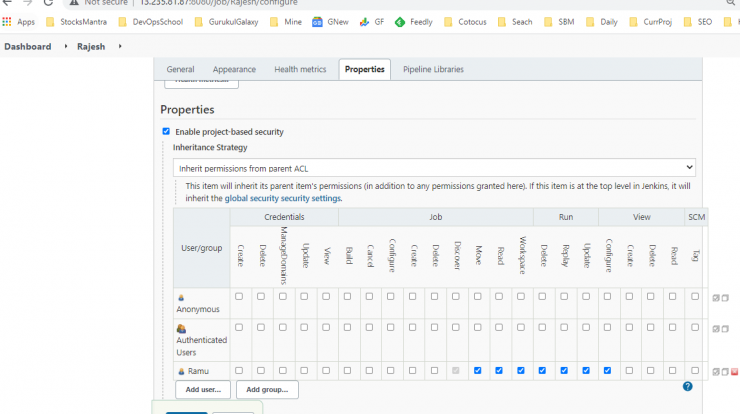Click the Authenticated Users group icon
The width and height of the screenshot is (740, 414).
(x=181, y=329)
